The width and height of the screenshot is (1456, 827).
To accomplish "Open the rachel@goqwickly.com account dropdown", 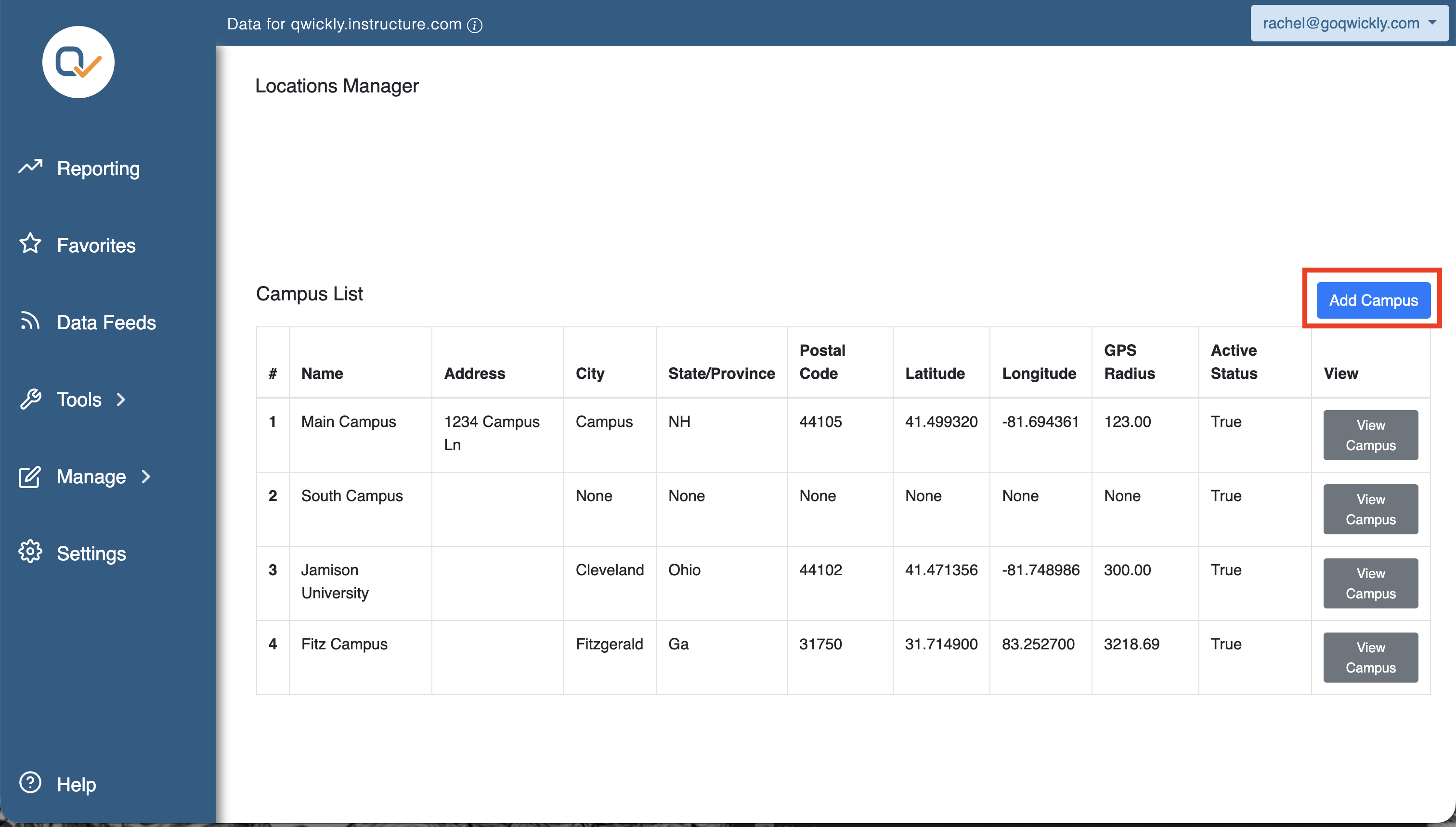I will pos(1349,23).
